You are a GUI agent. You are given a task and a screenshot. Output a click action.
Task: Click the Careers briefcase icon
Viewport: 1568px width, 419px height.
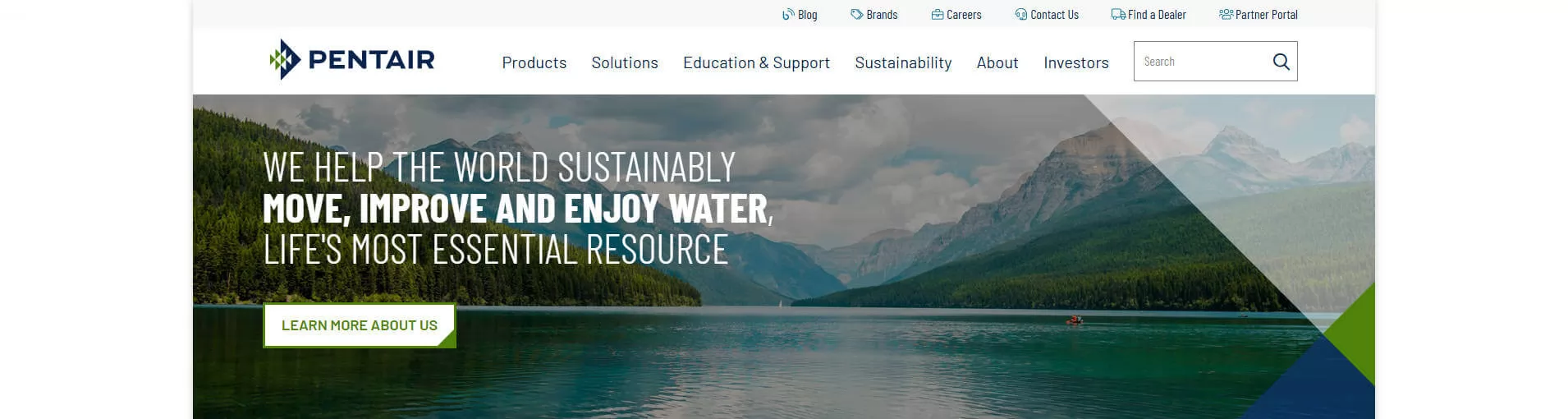point(937,15)
